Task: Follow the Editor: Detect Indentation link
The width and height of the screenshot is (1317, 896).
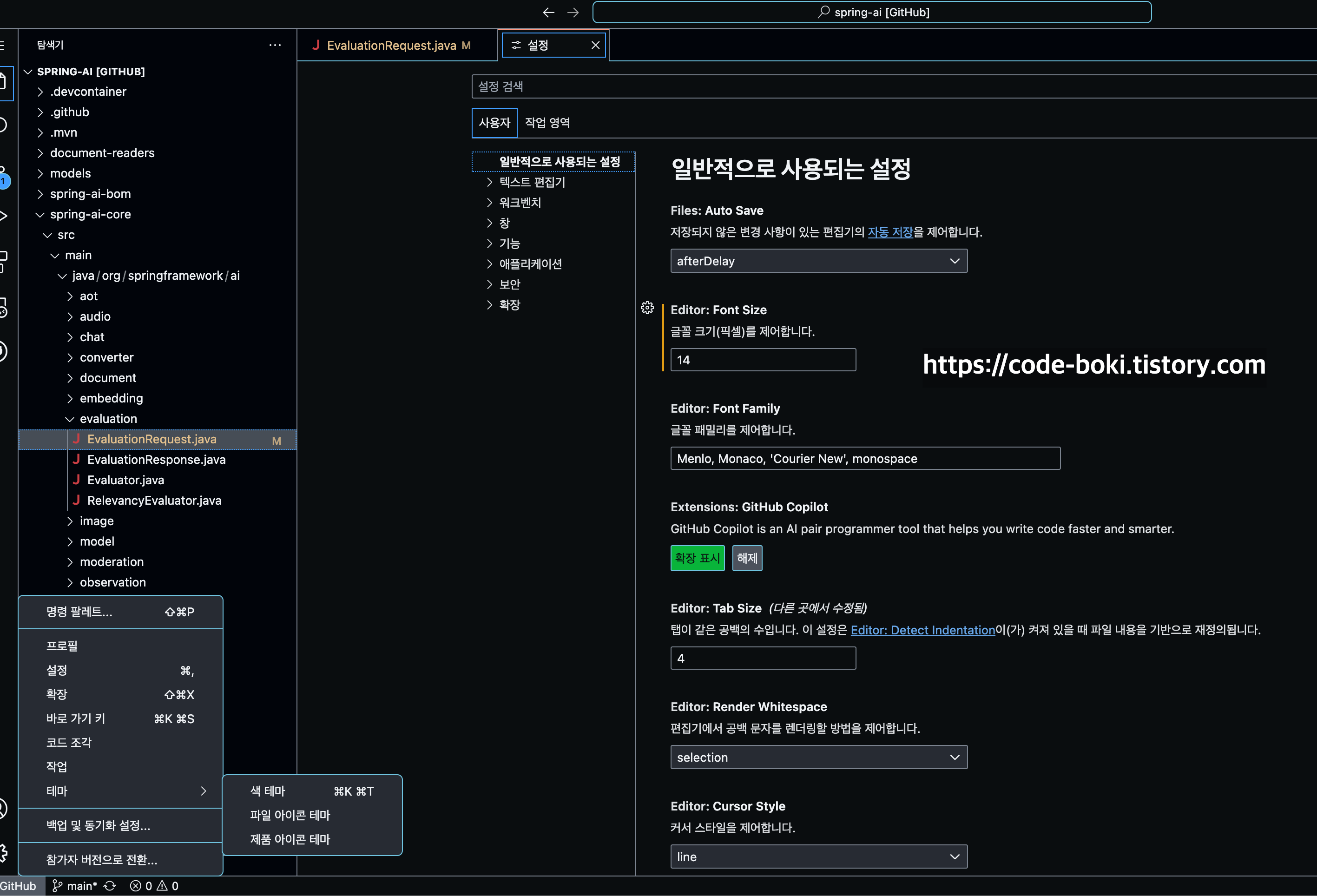Action: (x=922, y=630)
